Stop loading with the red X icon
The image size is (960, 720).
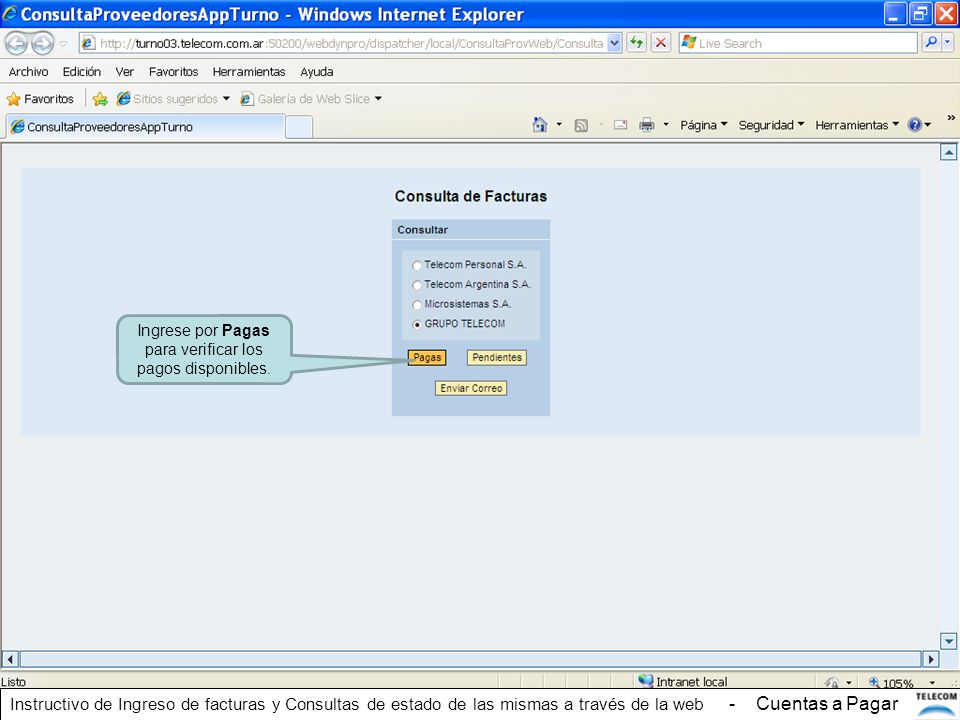click(661, 43)
